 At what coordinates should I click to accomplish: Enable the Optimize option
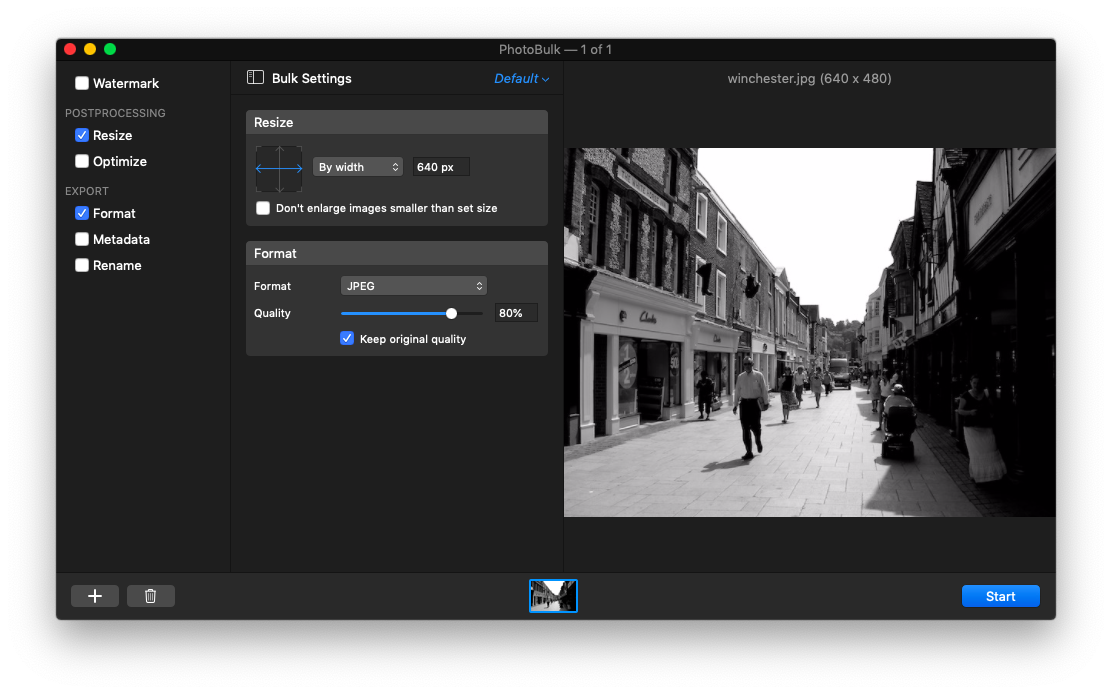(82, 161)
